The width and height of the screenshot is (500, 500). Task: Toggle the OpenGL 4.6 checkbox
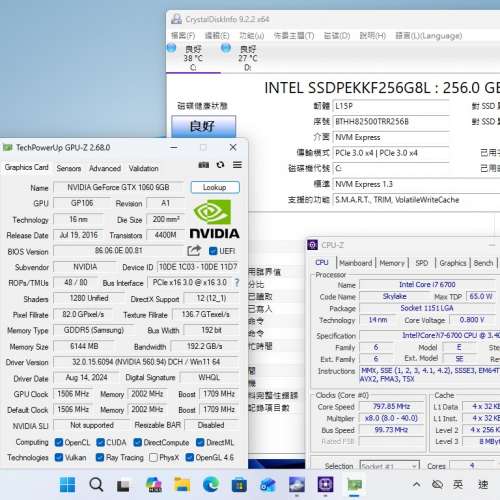pos(189,457)
